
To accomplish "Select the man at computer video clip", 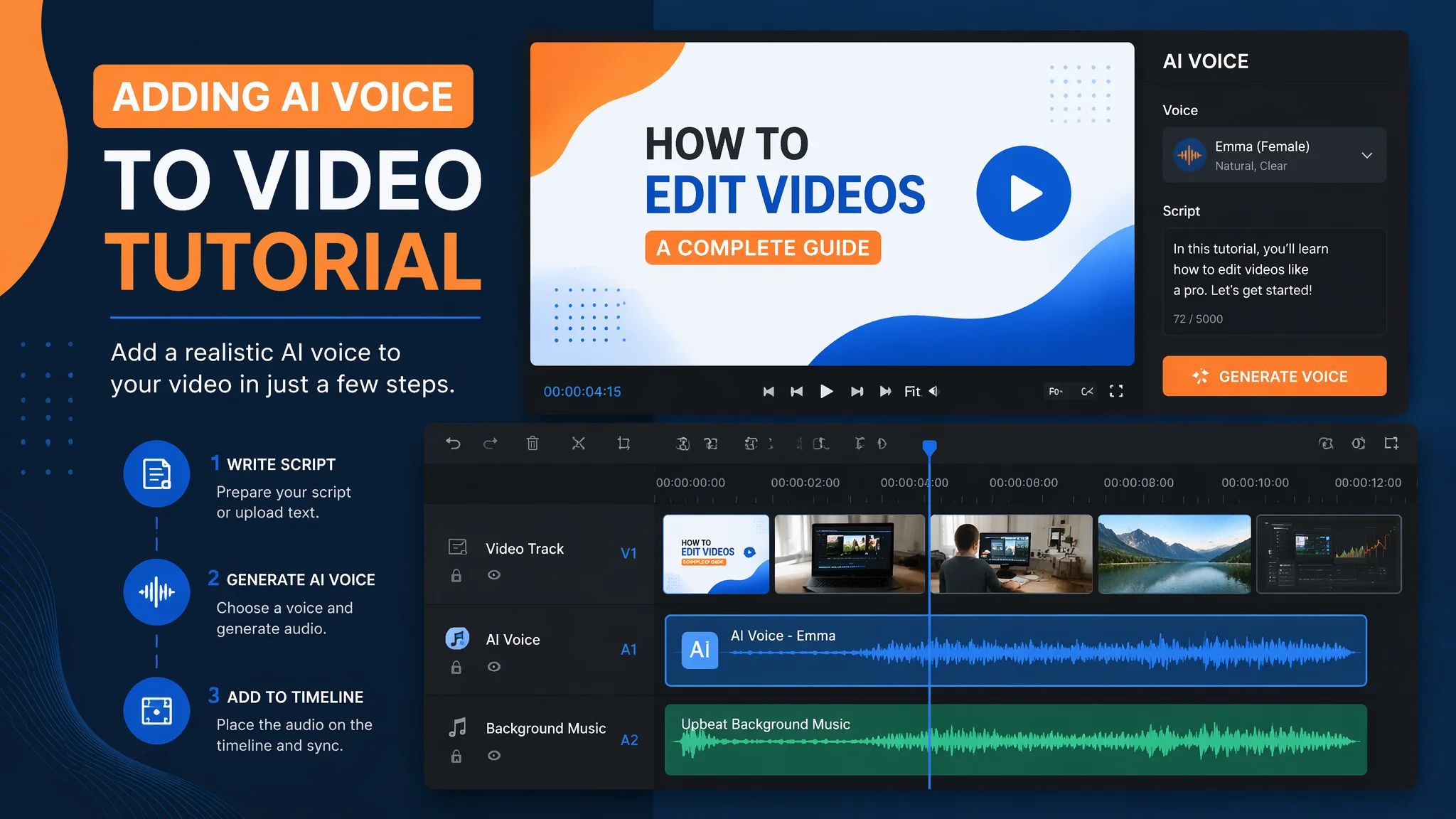I will pyautogui.click(x=1011, y=554).
